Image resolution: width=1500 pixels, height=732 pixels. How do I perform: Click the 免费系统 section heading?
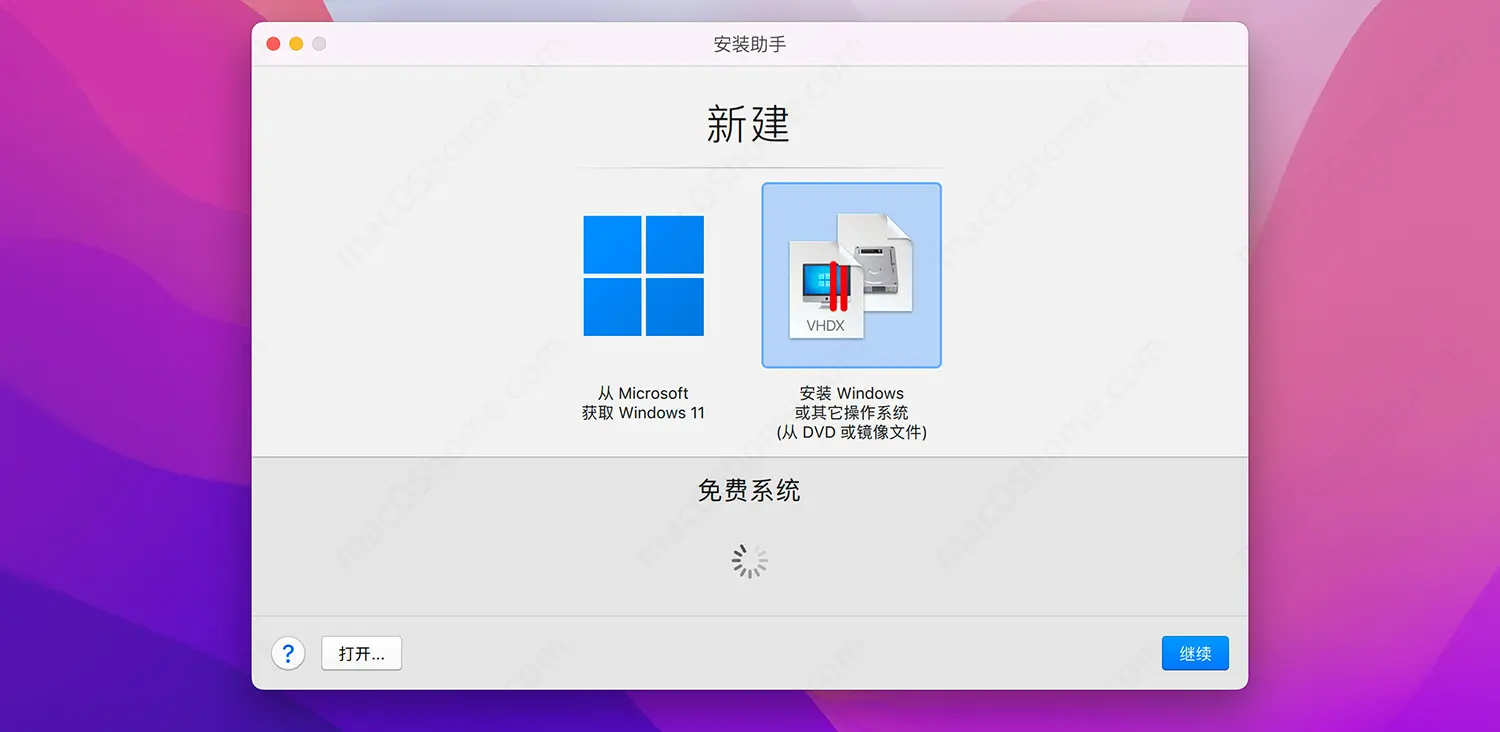point(749,491)
